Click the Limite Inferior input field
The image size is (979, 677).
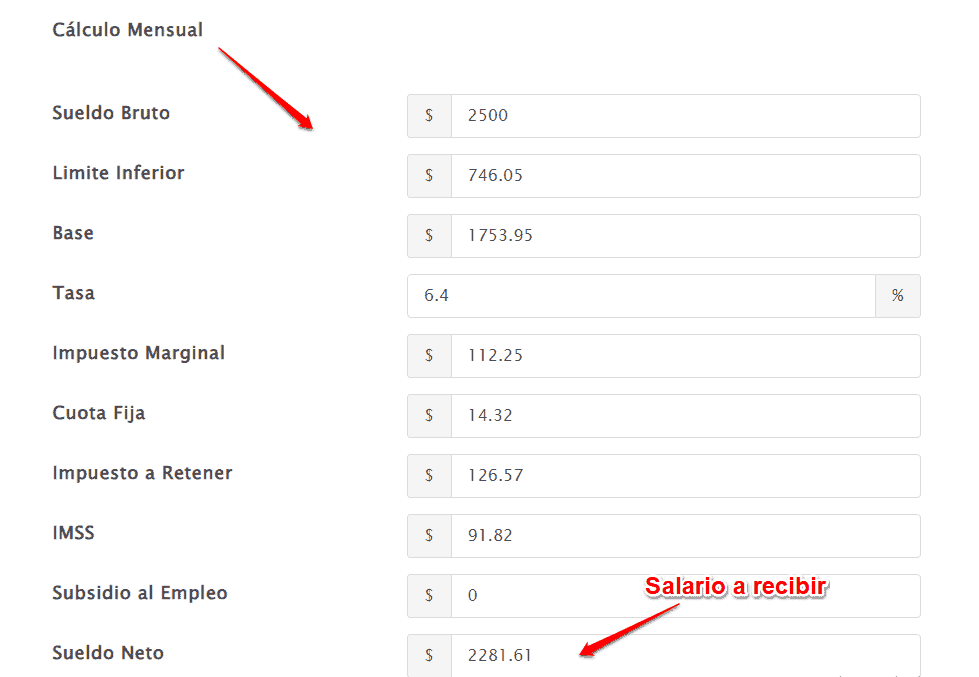coord(686,176)
